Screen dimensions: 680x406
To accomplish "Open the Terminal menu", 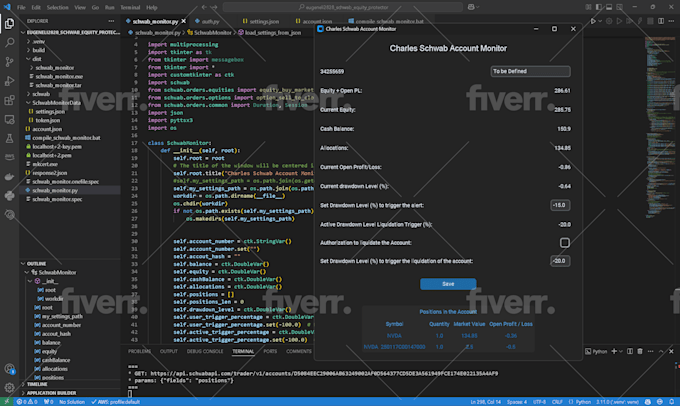I will click(130, 7).
